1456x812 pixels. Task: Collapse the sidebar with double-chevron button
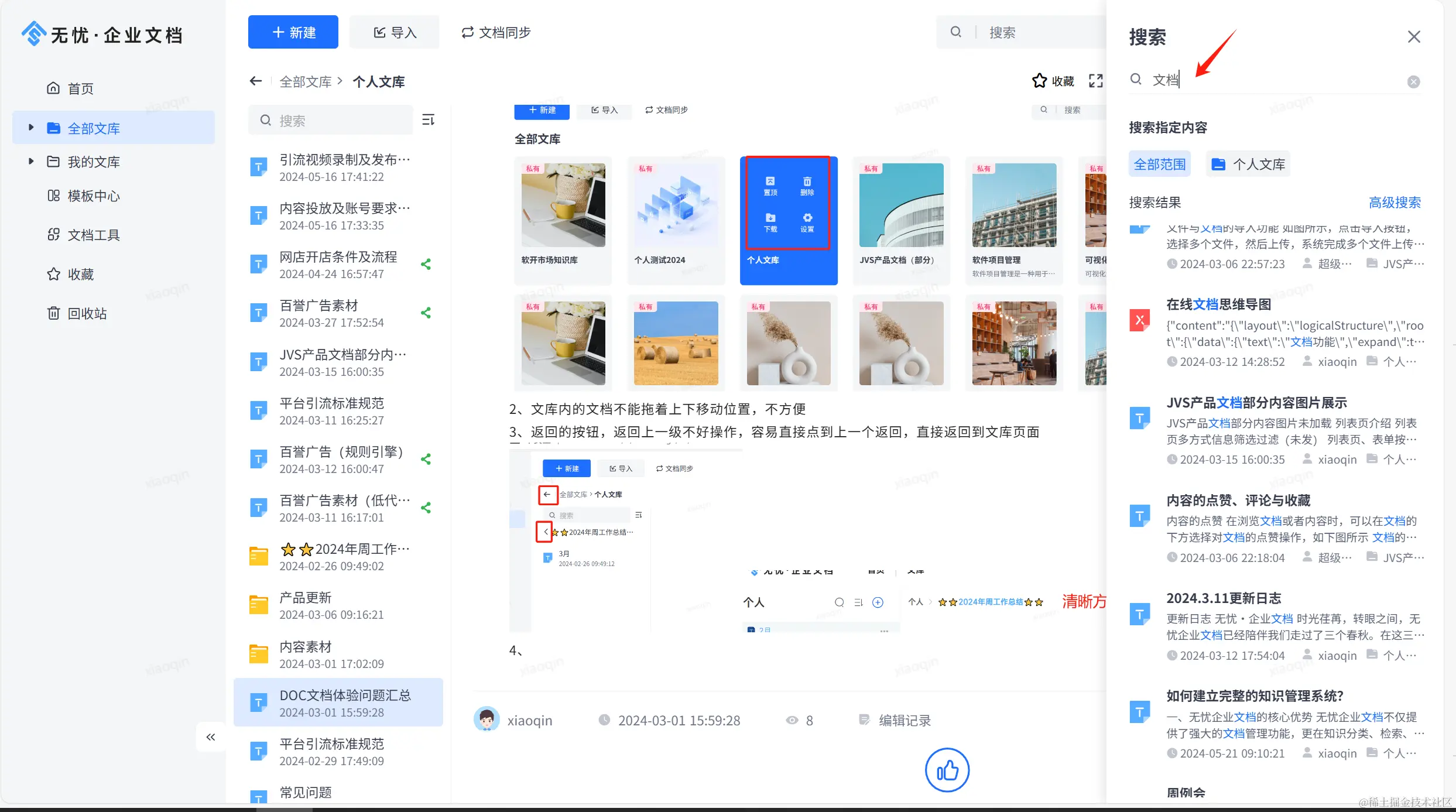(211, 737)
